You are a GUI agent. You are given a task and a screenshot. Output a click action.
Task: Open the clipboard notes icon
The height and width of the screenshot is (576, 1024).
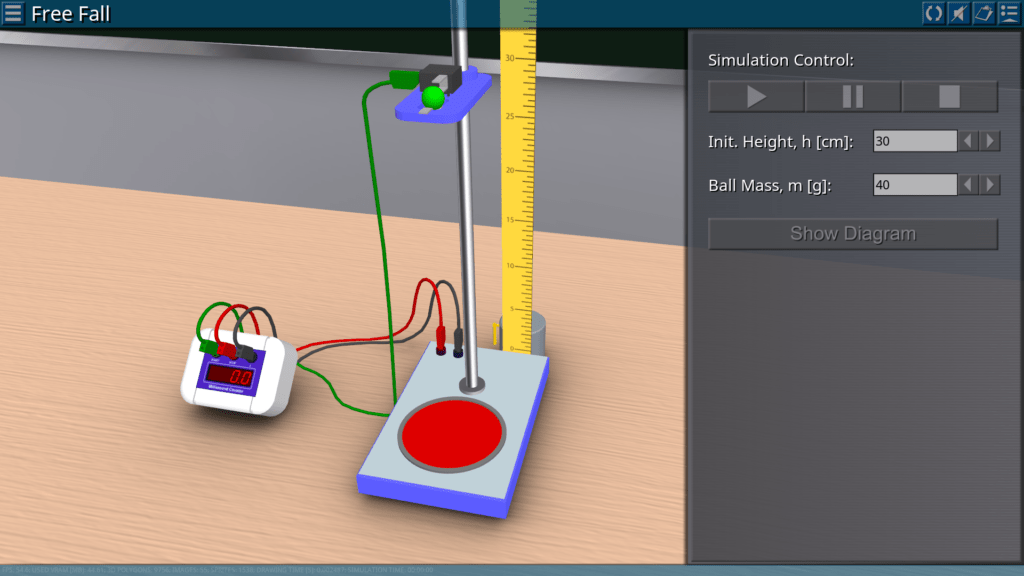tap(983, 13)
